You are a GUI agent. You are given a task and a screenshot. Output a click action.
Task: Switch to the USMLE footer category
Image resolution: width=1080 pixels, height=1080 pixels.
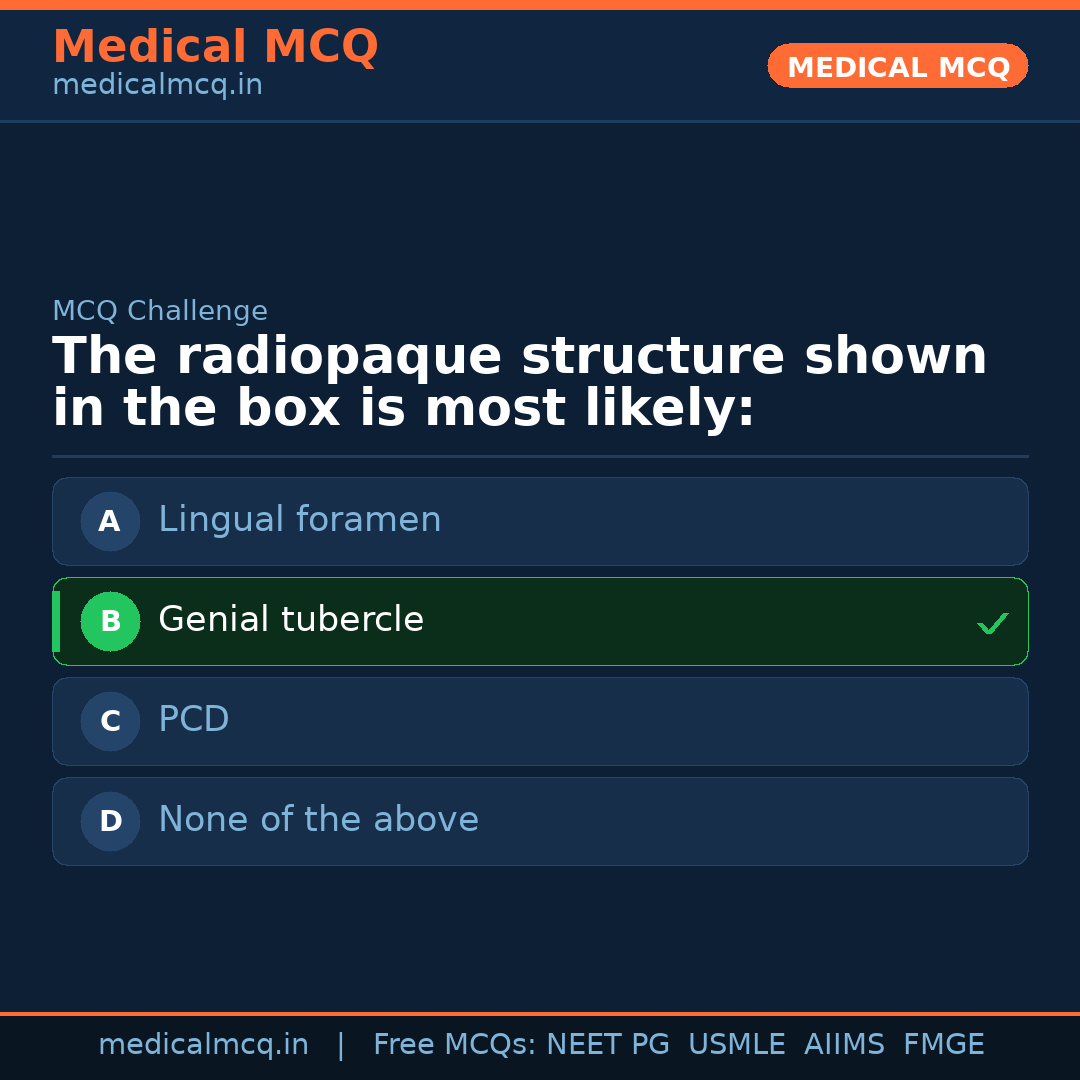pos(737,1044)
